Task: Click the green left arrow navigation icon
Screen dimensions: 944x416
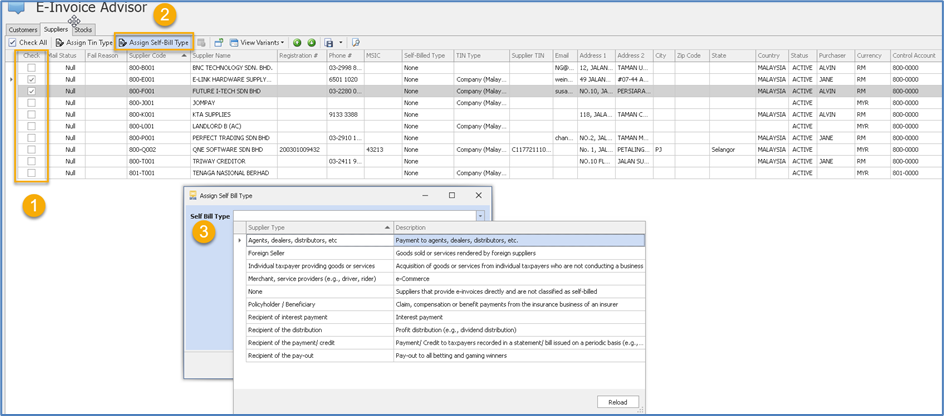Action: point(297,43)
